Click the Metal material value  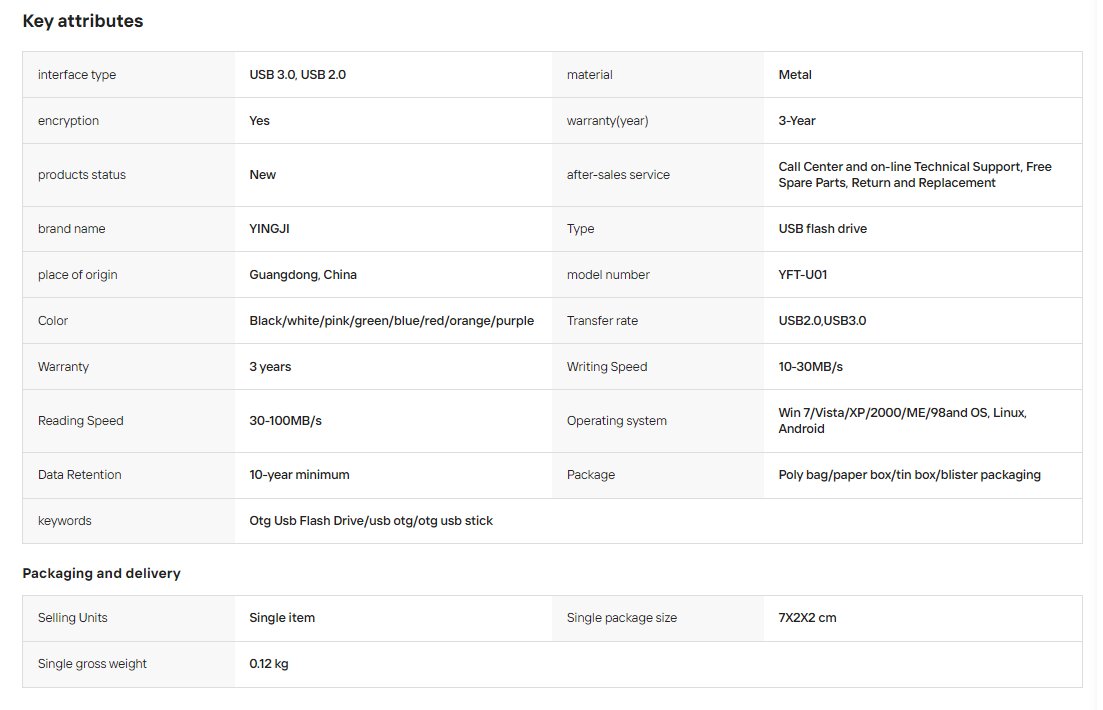795,75
